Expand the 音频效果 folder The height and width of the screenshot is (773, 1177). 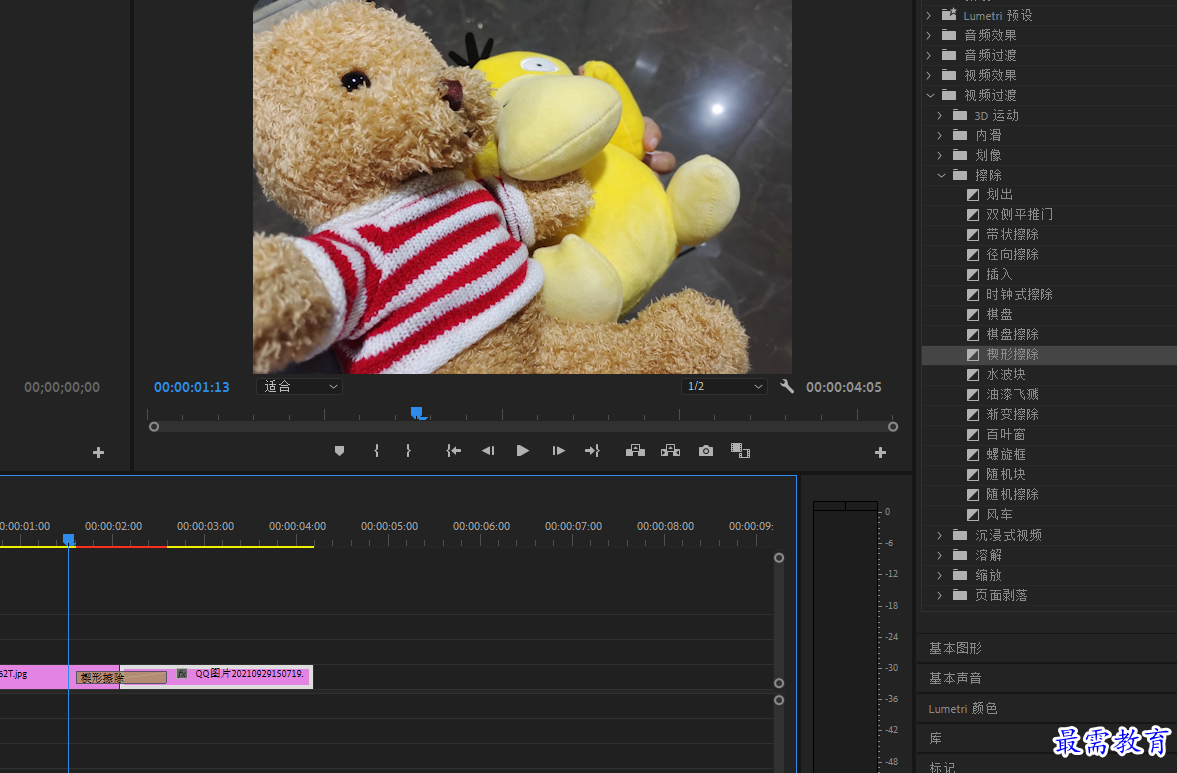pyautogui.click(x=929, y=35)
